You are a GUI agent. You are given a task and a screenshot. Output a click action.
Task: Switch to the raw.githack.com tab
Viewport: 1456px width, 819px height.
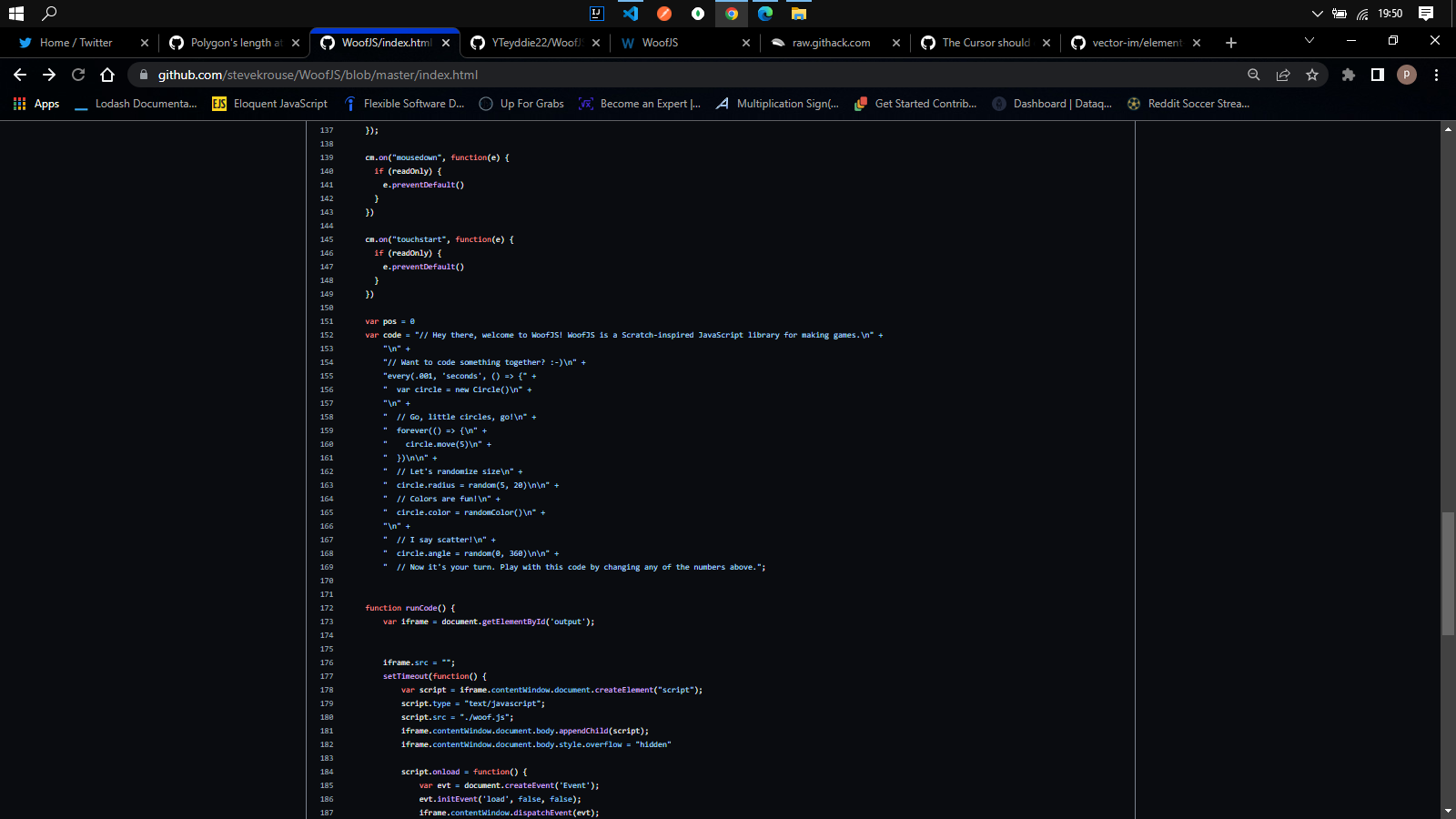click(828, 42)
